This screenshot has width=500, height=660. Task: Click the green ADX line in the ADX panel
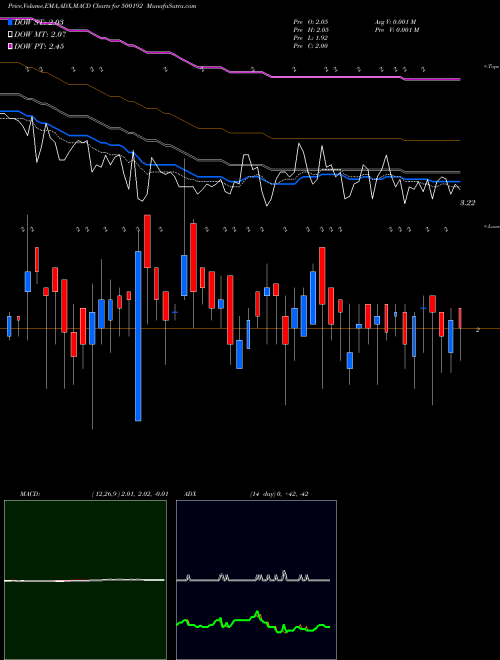pyautogui.click(x=253, y=623)
